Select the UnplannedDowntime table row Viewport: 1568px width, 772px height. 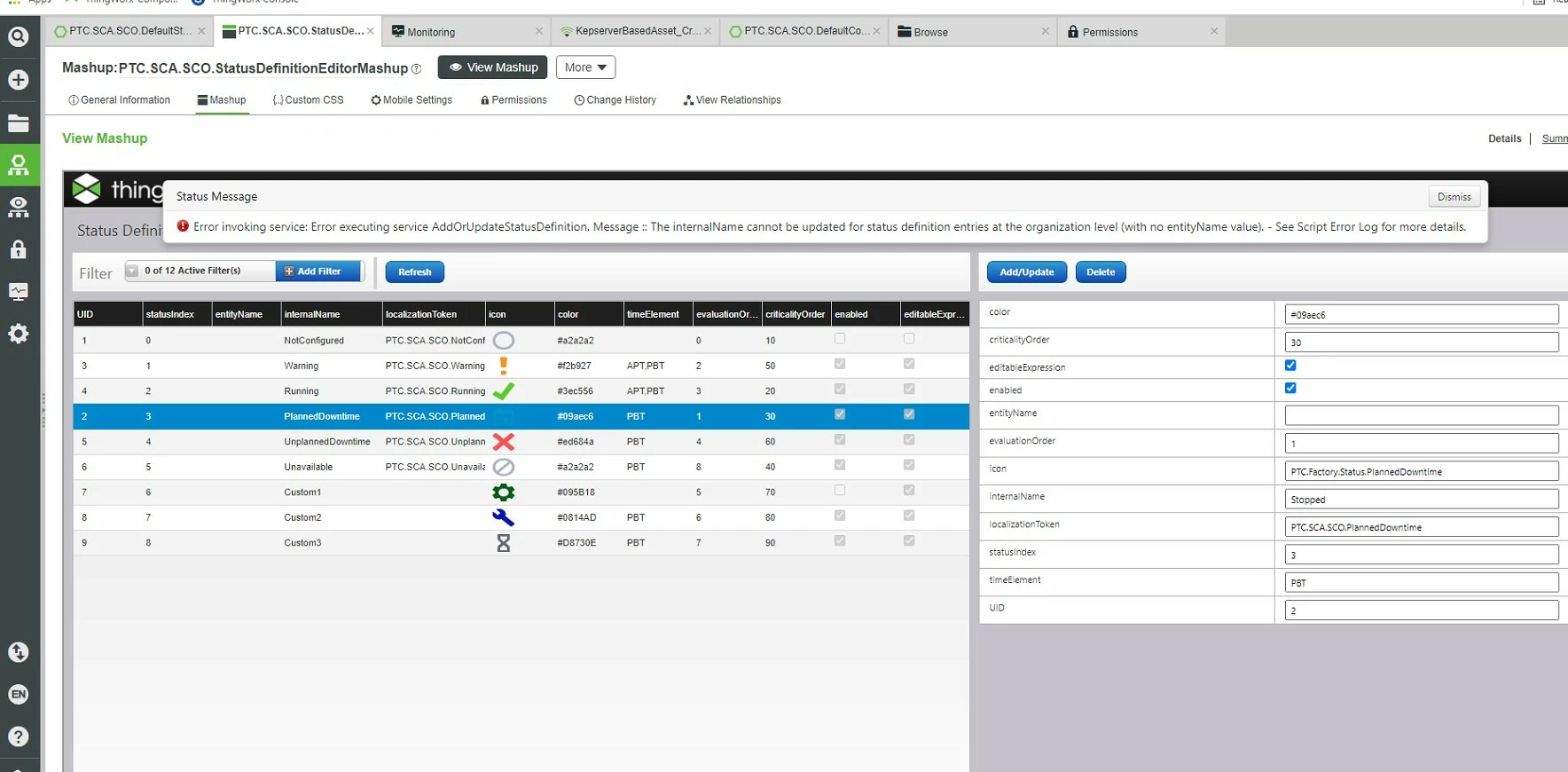click(x=521, y=442)
